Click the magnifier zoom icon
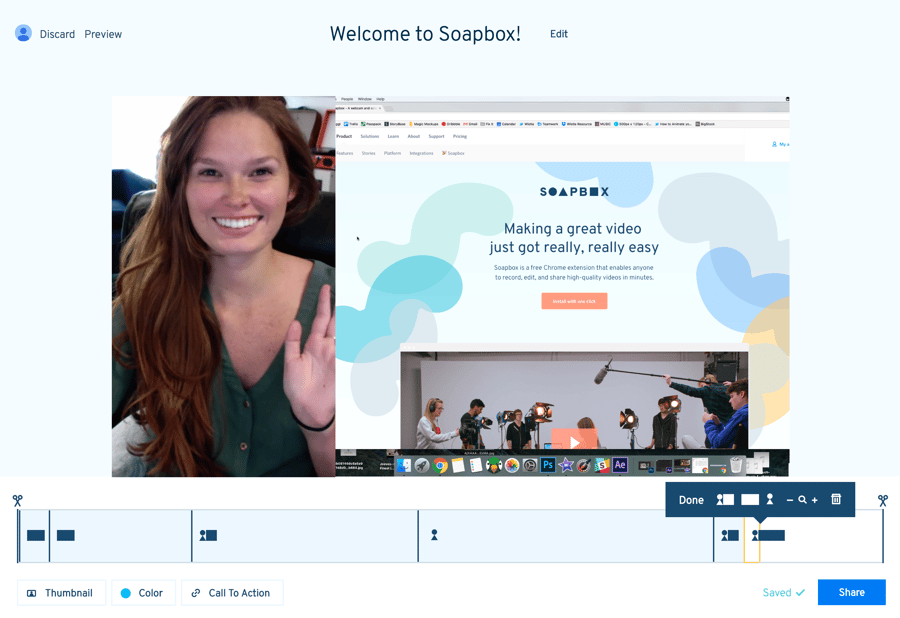 click(802, 500)
